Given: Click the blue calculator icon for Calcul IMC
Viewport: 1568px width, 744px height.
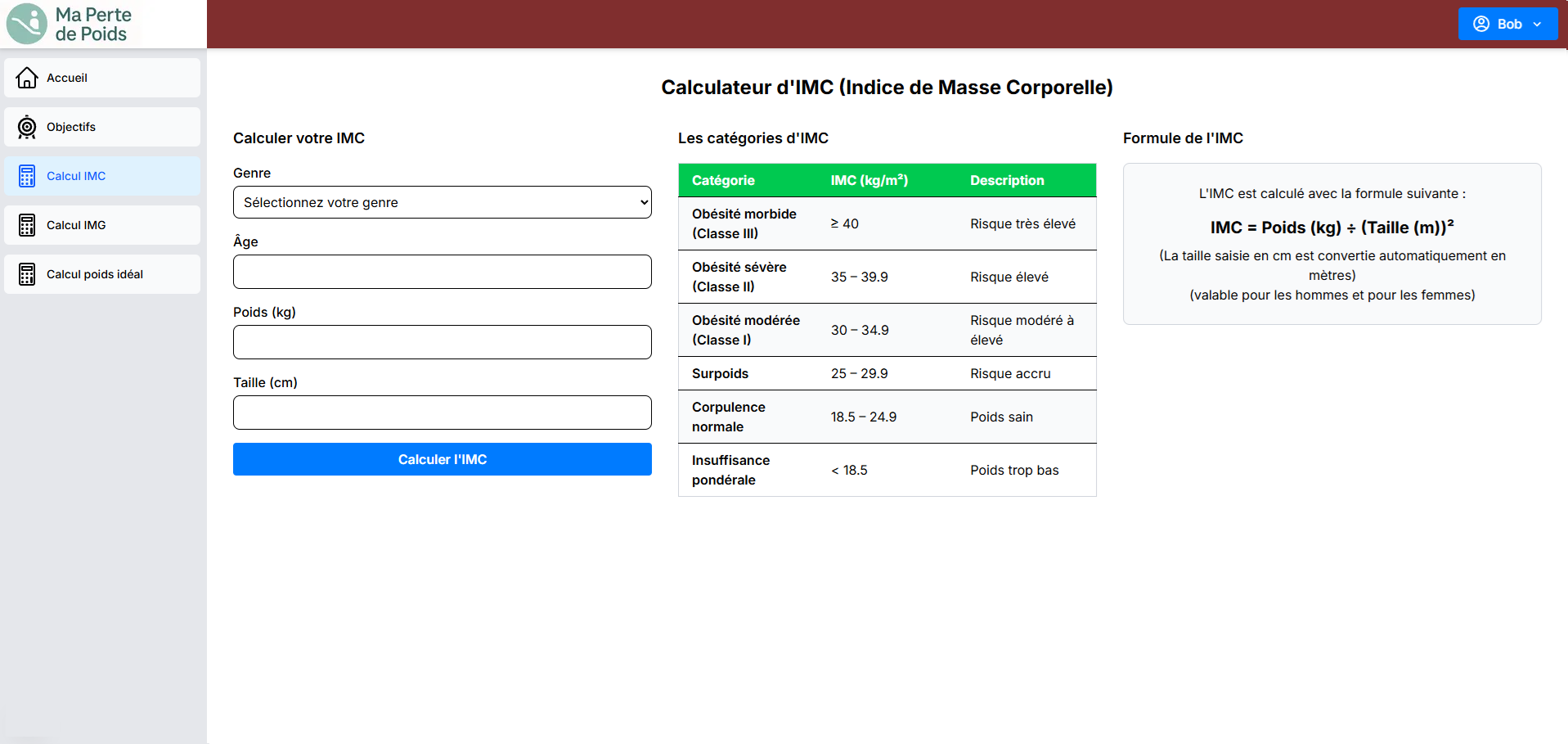Looking at the screenshot, I should pyautogui.click(x=27, y=176).
